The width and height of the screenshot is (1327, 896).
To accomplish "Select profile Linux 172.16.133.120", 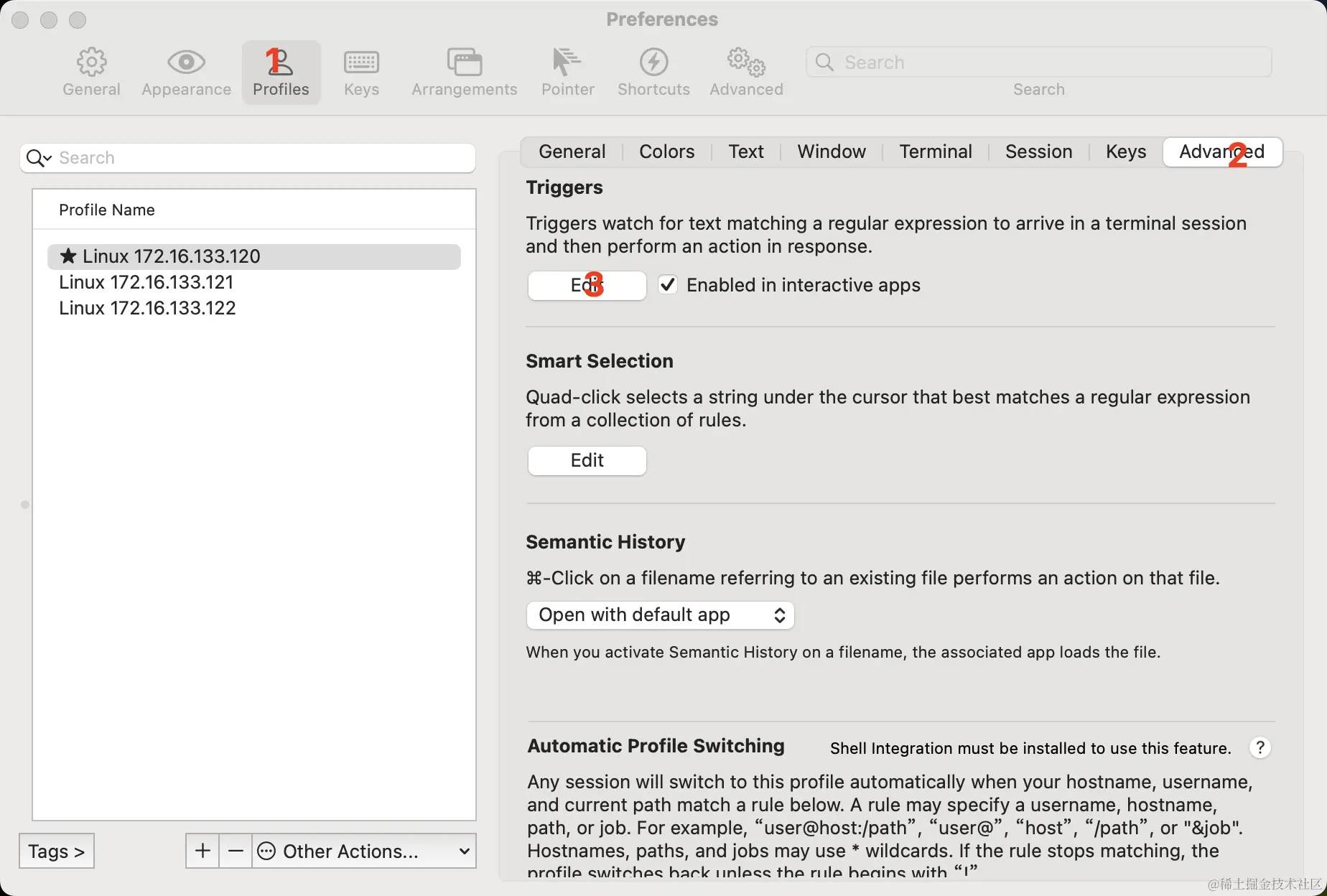I will point(254,256).
